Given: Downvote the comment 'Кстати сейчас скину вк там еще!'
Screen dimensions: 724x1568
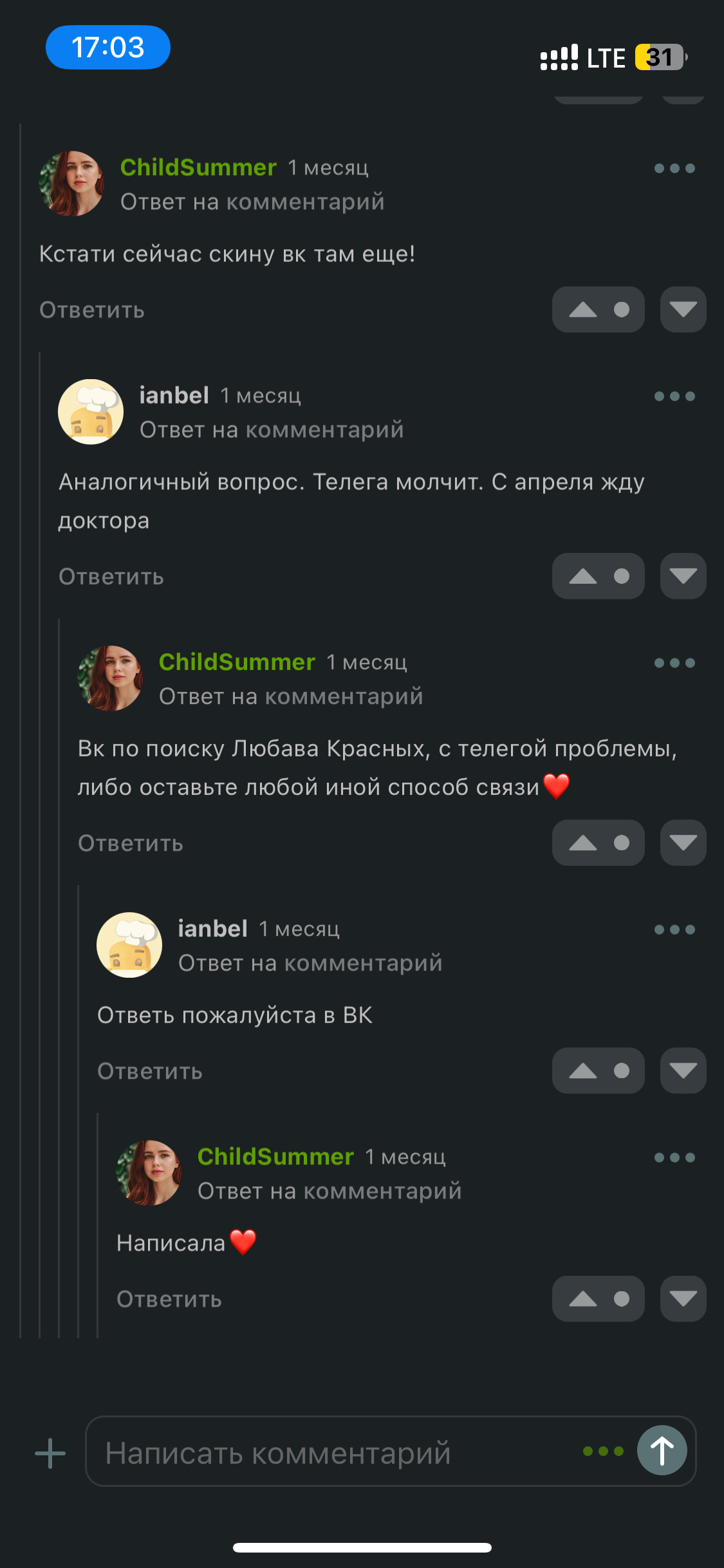Looking at the screenshot, I should pos(683,310).
